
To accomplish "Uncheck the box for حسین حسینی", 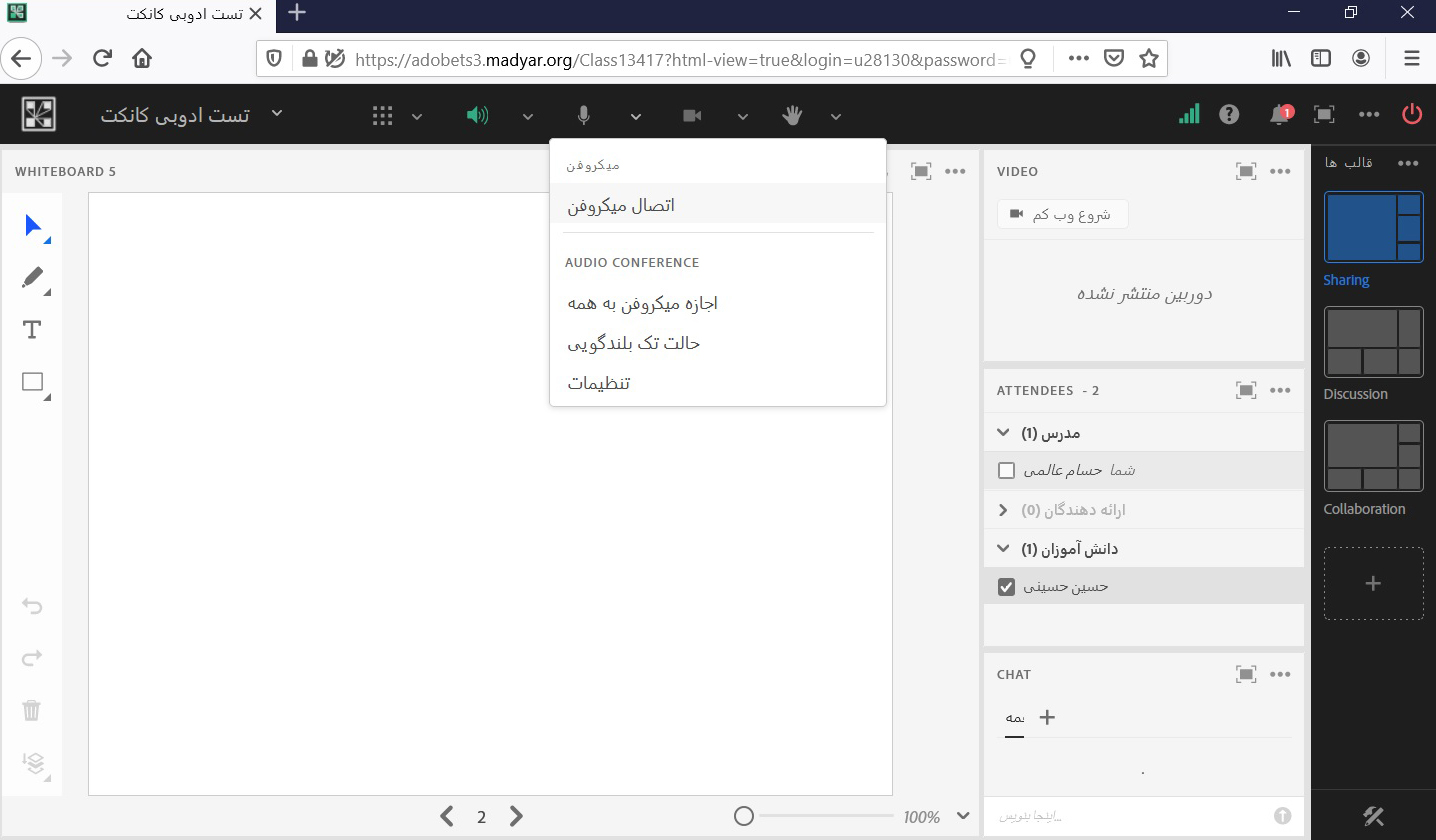I will (x=1007, y=587).
